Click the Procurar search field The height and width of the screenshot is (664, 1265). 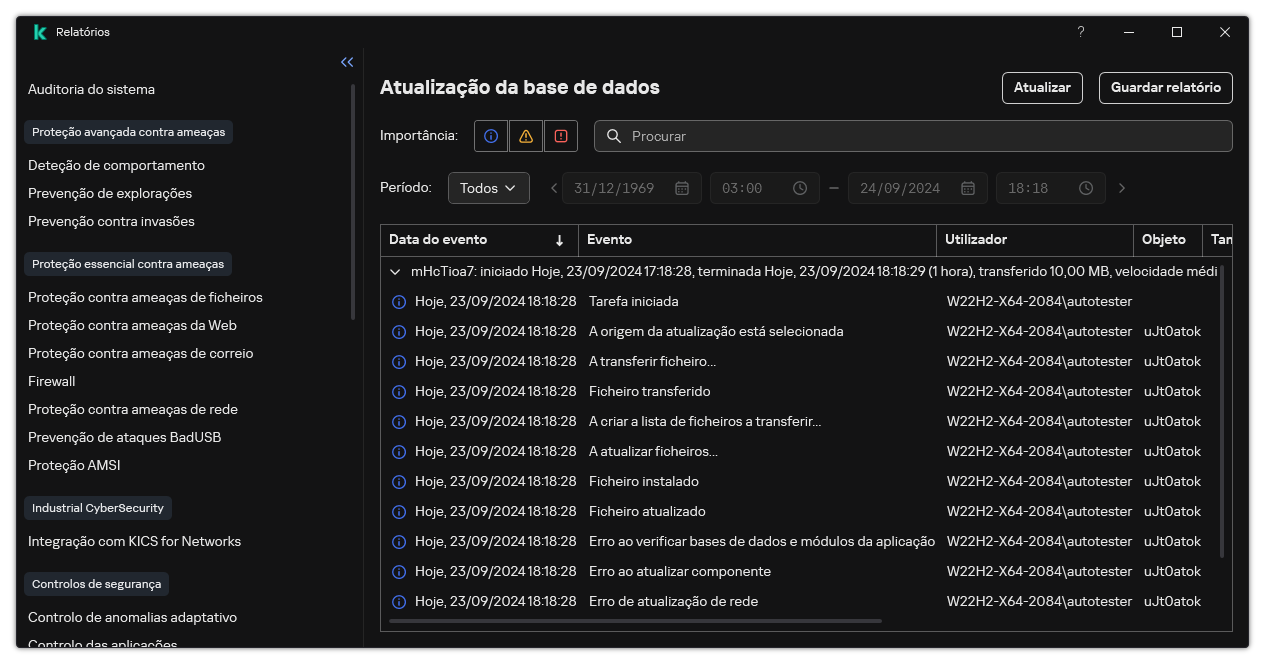[x=912, y=136]
